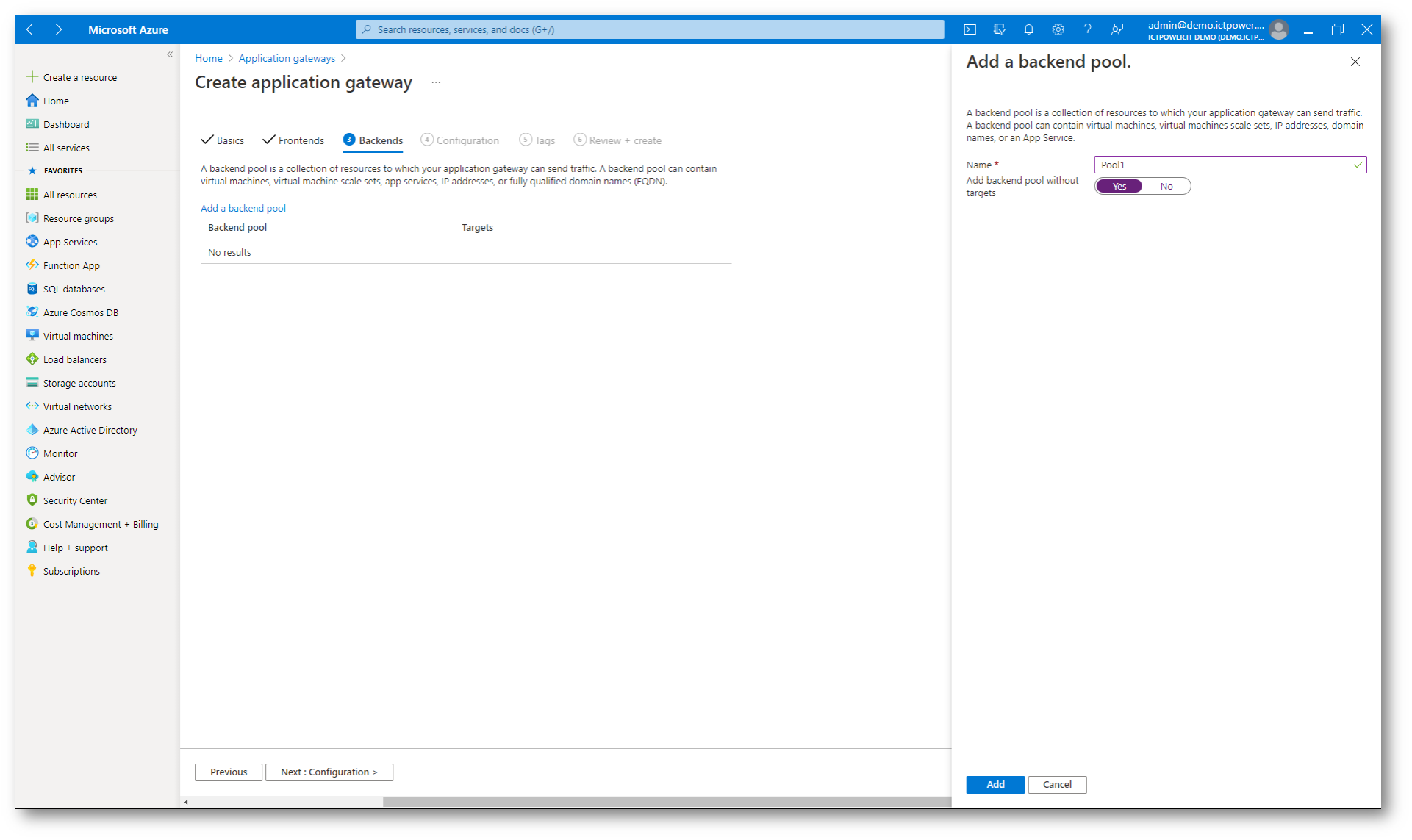Viewport: 1412px width, 840px height.
Task: Click the All services list icon
Action: pyautogui.click(x=32, y=147)
